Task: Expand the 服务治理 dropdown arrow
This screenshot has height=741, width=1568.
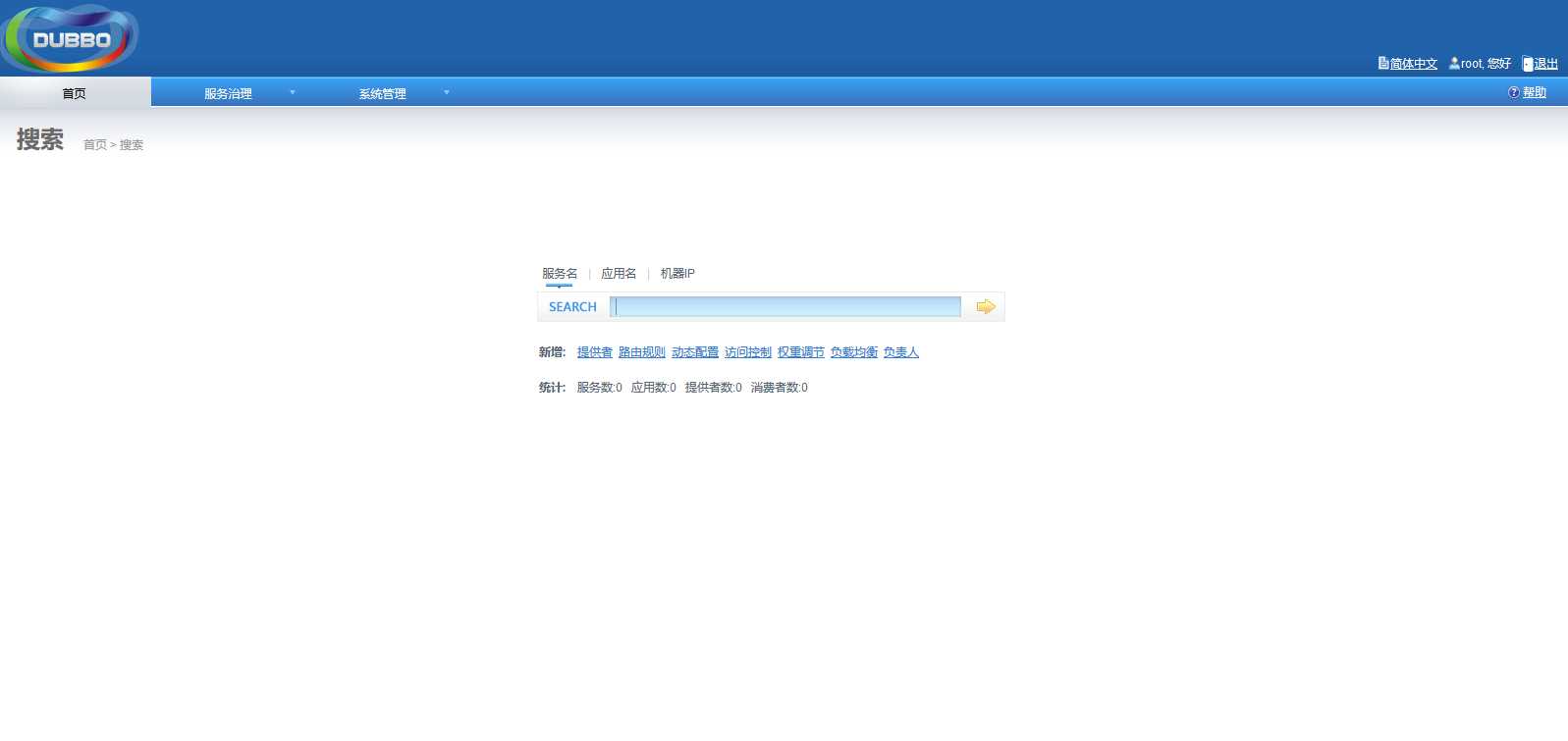Action: (293, 92)
